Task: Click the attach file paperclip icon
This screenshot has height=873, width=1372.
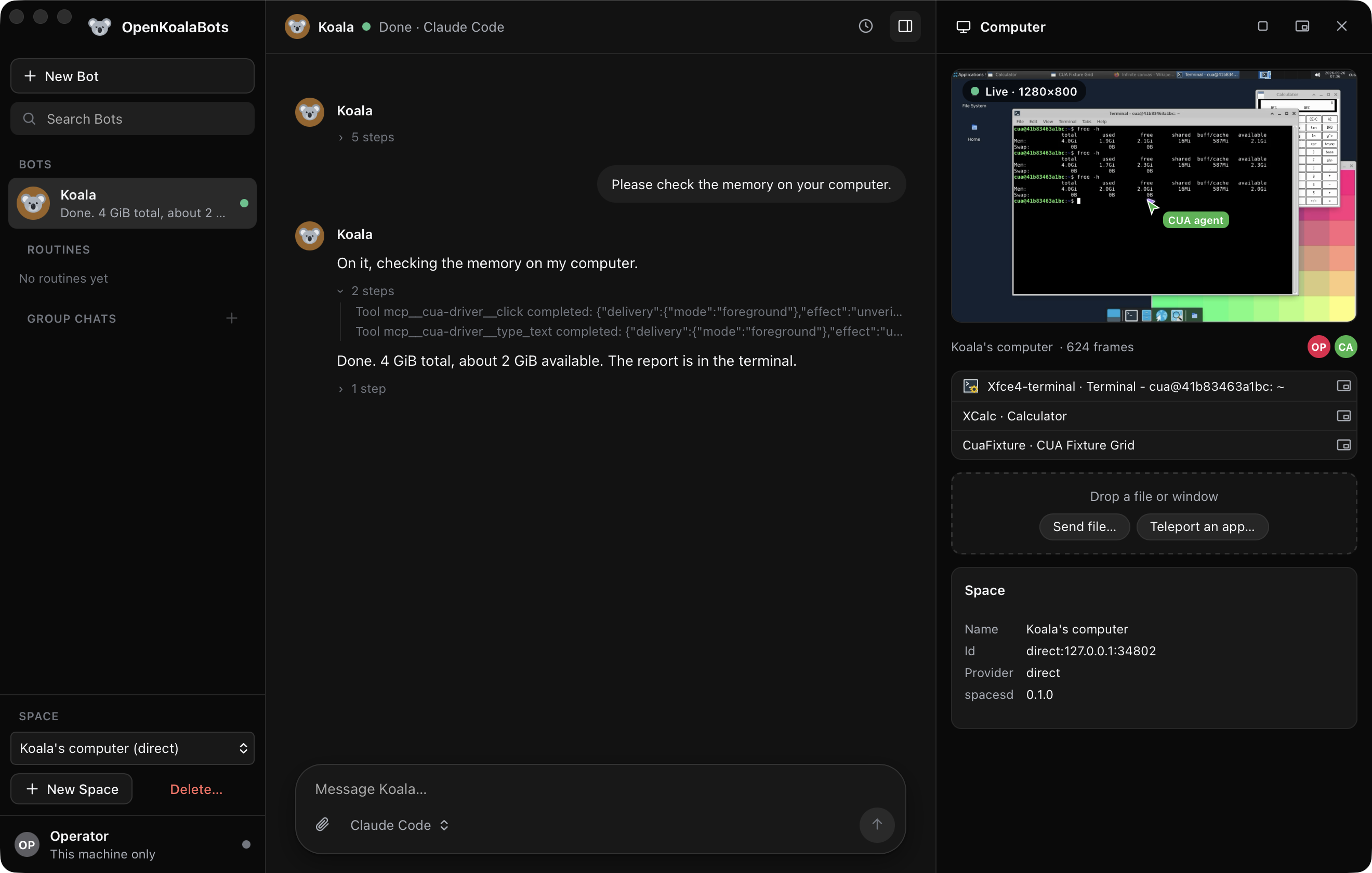Action: pyautogui.click(x=323, y=825)
